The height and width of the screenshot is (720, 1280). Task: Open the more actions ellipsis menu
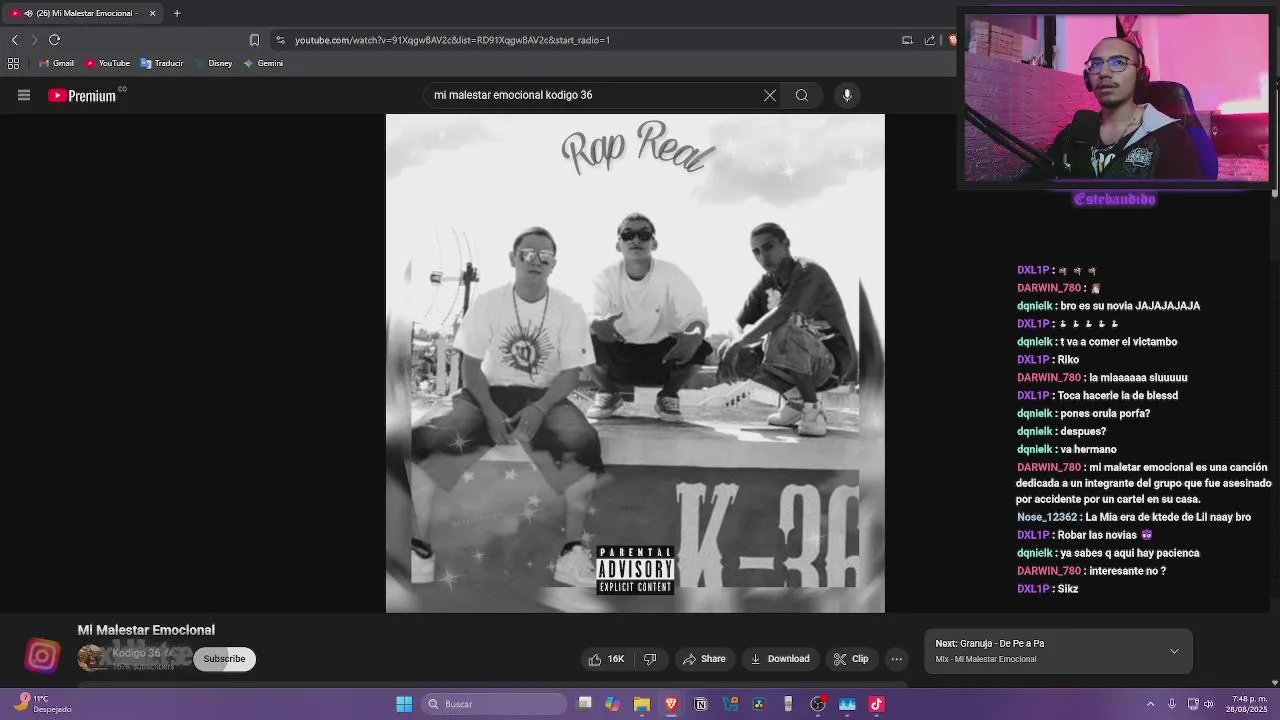click(897, 659)
